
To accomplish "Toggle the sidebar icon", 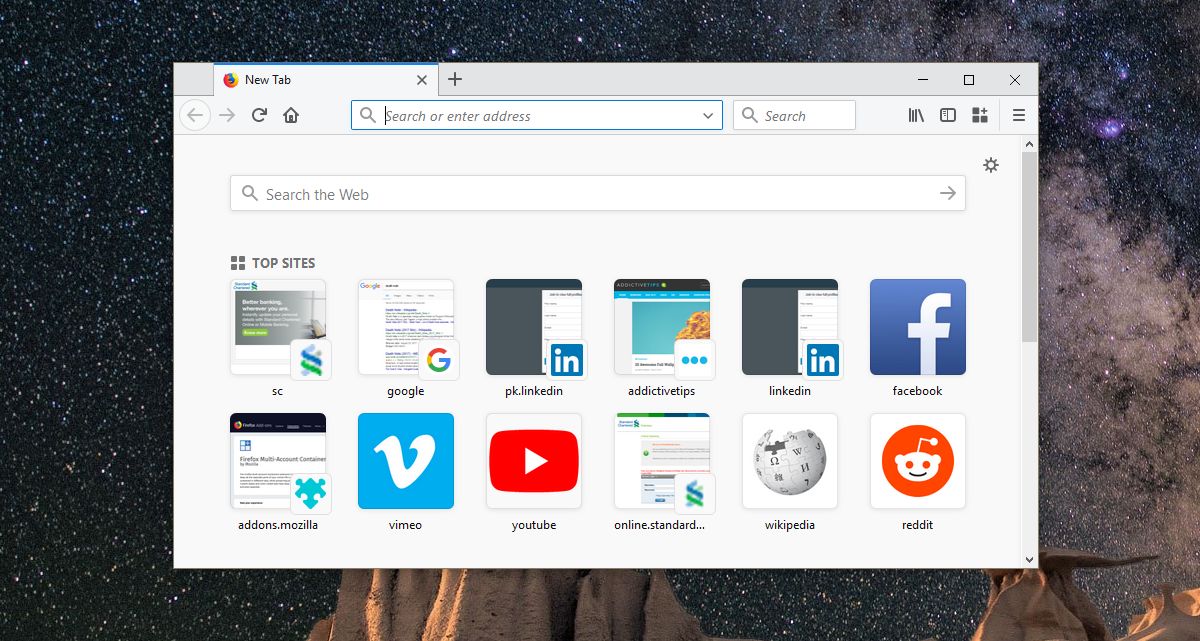I will (948, 115).
